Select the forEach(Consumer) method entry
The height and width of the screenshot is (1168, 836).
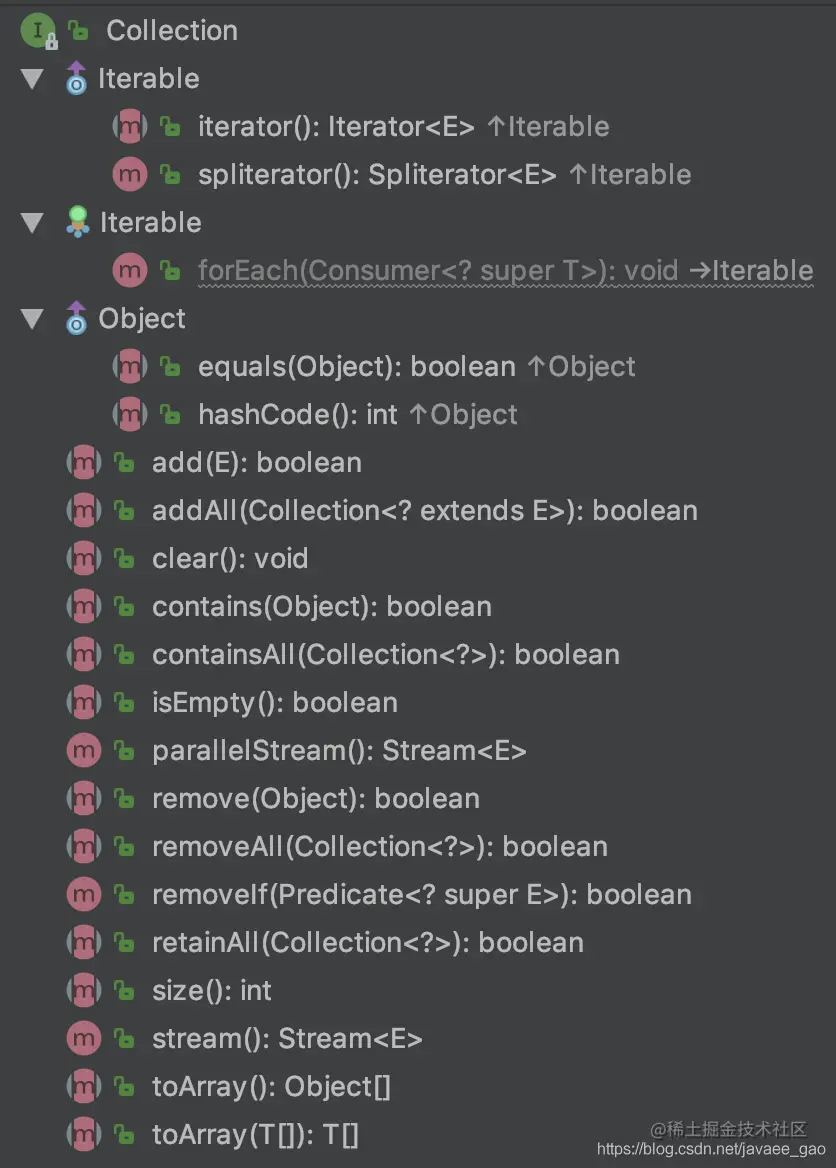click(506, 271)
